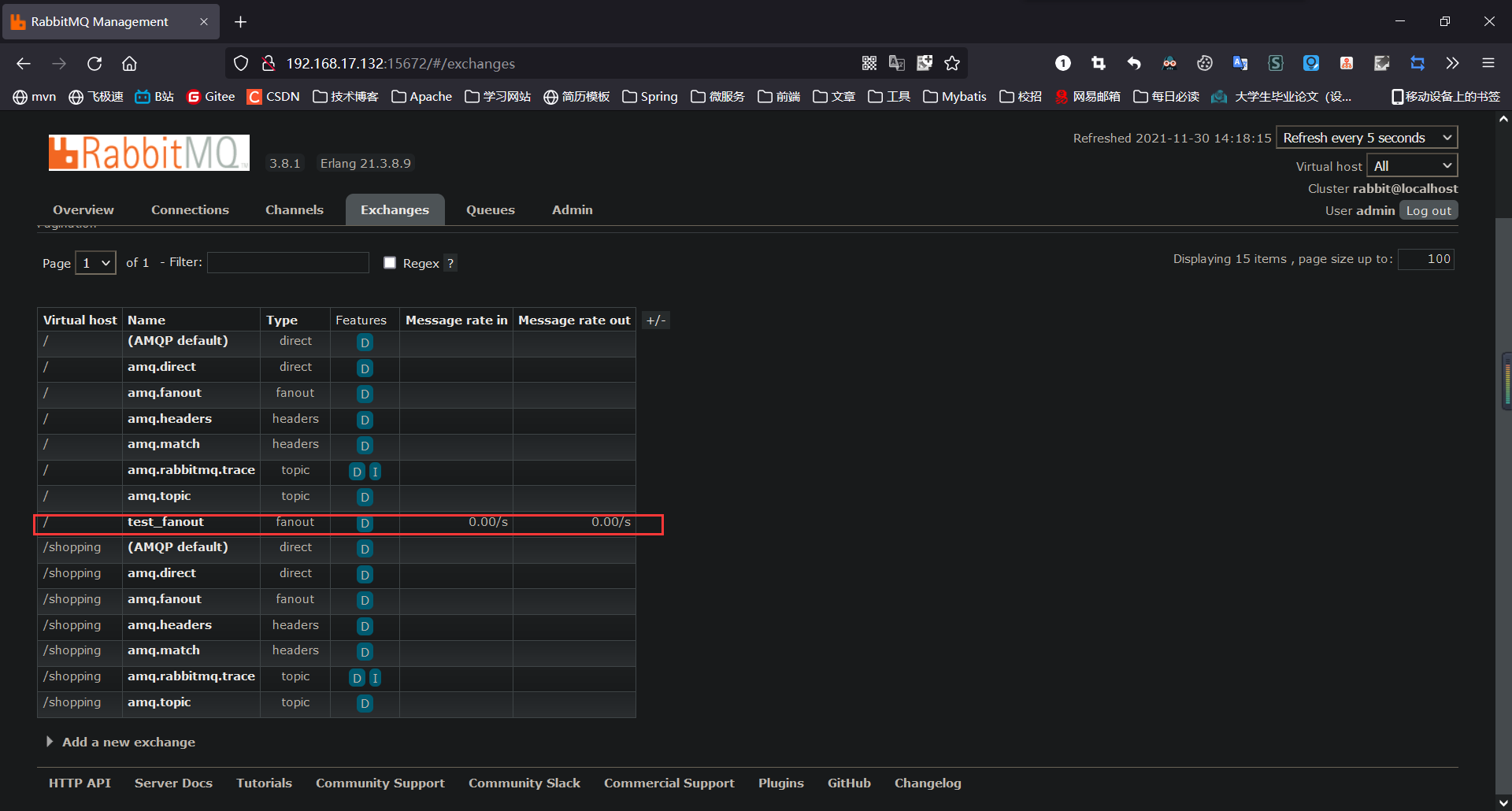Image resolution: width=1512 pixels, height=811 pixels.
Task: Click the translate page icon in address bar
Action: [x=897, y=63]
